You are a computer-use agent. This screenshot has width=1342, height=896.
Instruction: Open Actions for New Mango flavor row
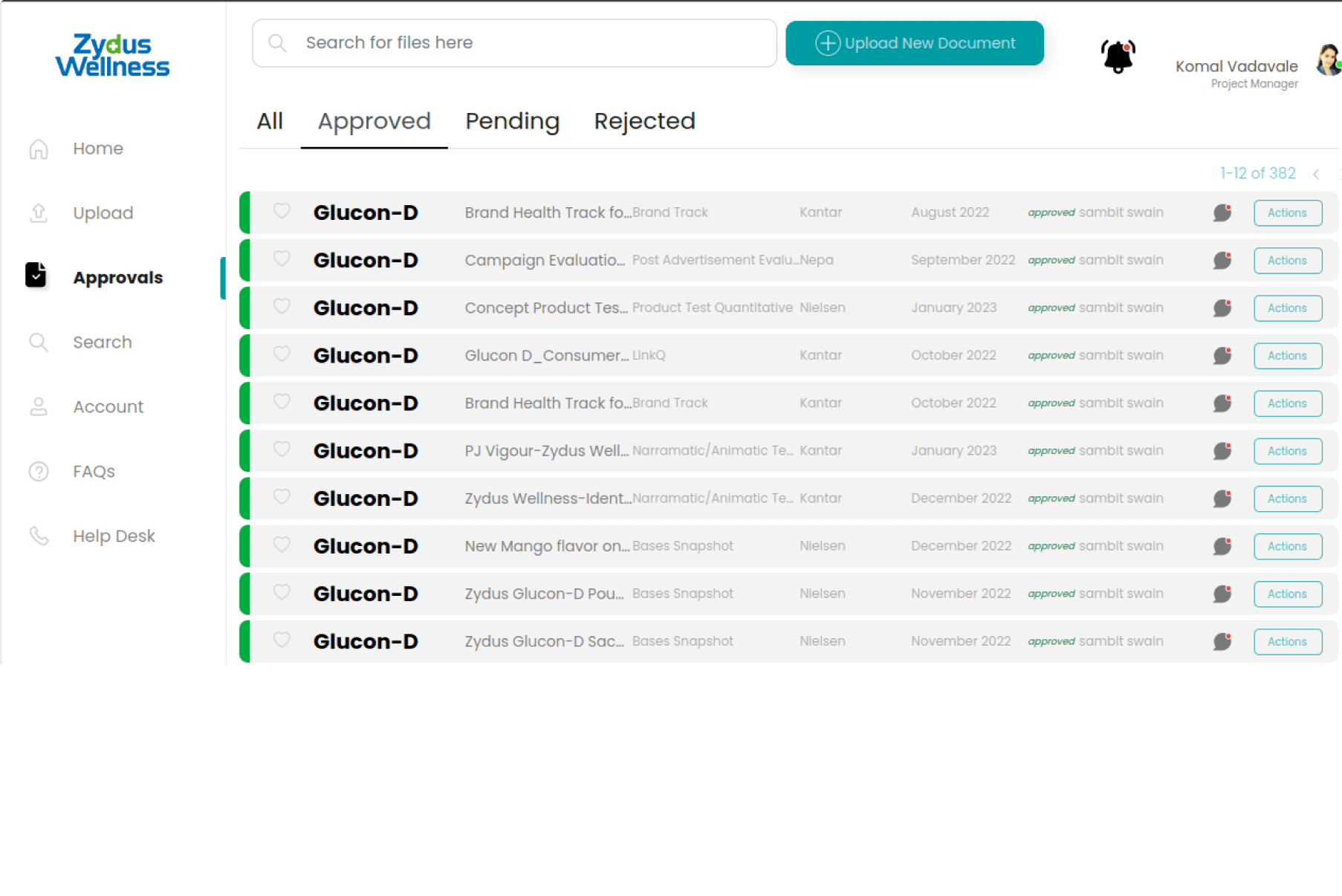pos(1288,546)
